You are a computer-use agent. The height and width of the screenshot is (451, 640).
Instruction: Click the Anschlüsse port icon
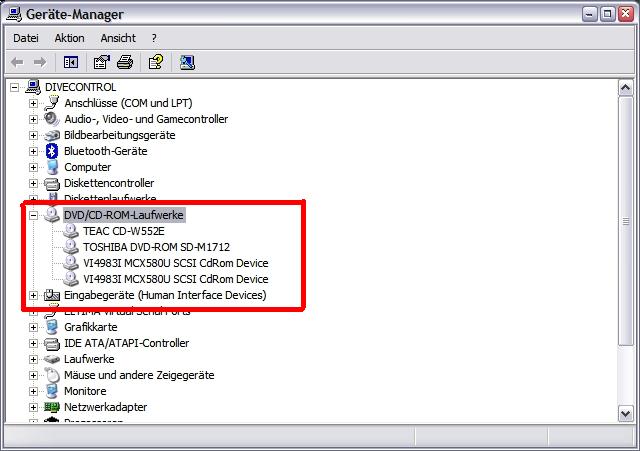52,103
